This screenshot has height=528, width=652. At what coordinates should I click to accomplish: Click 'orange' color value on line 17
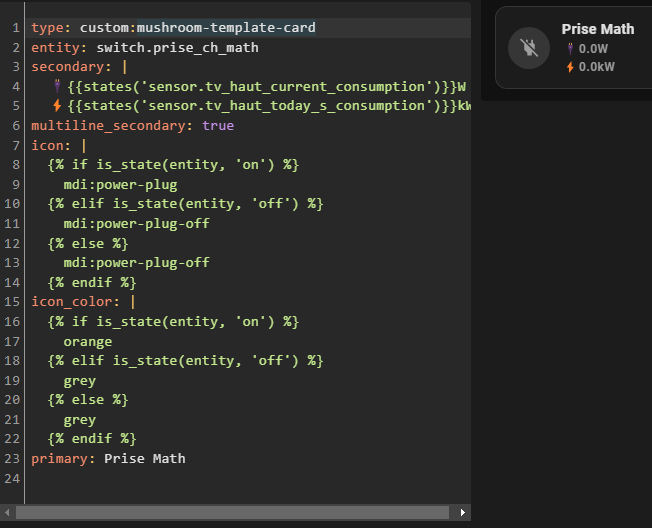coord(88,342)
